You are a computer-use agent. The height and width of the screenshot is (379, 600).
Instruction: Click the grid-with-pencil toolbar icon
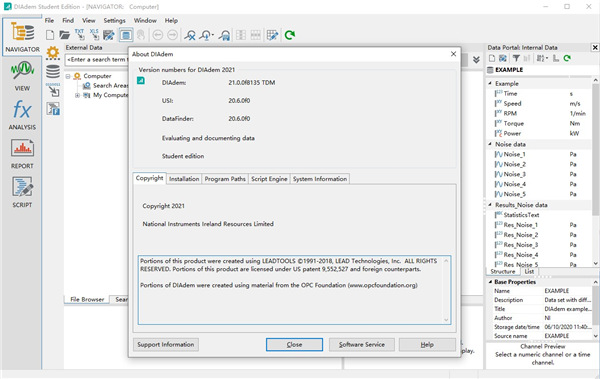272,35
